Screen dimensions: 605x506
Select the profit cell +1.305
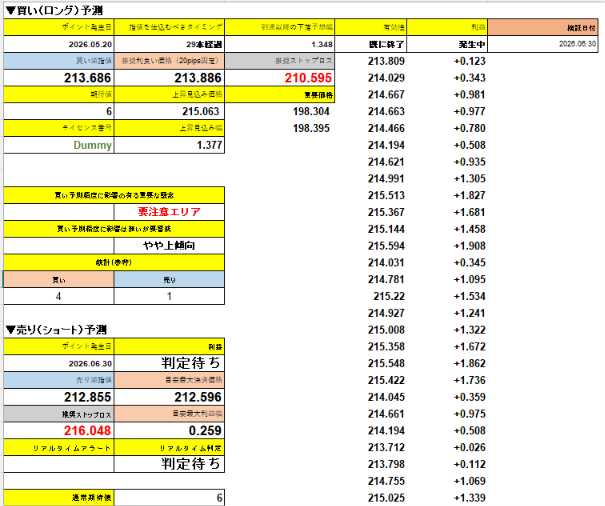(x=470, y=179)
